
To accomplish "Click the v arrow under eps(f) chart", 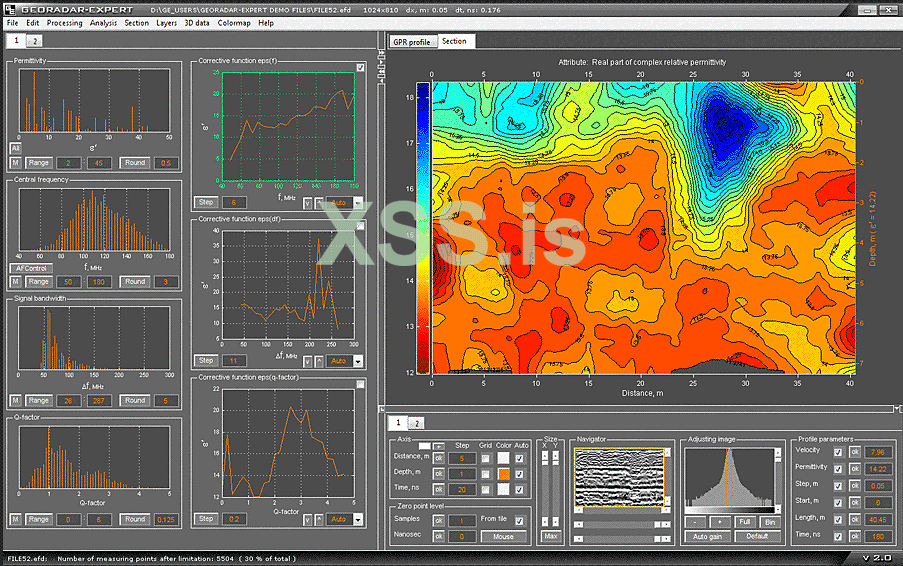I will 306,202.
